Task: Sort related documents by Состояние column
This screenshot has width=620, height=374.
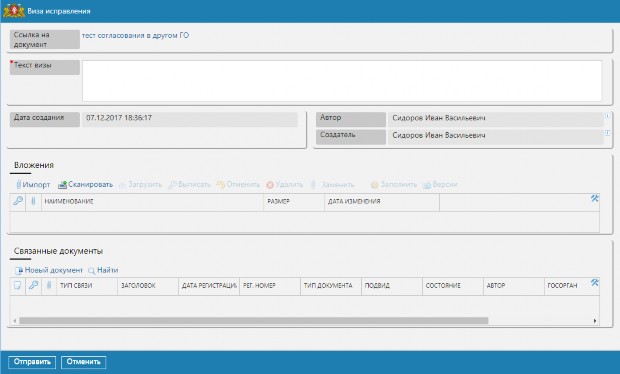Action: coord(452,286)
